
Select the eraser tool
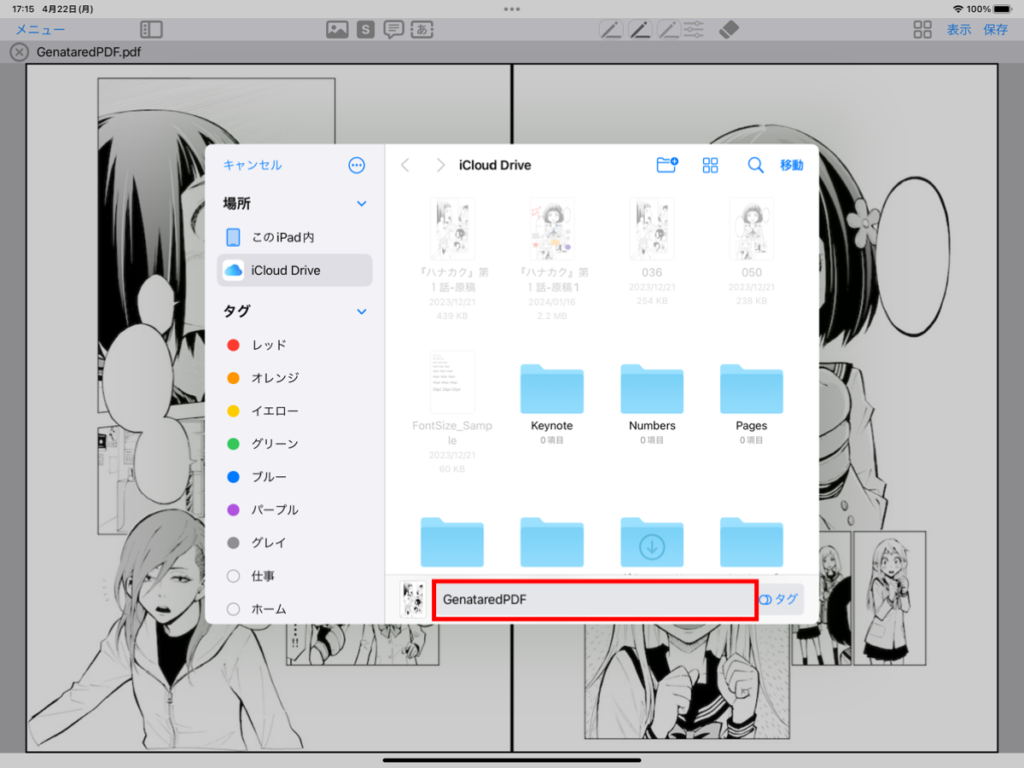(729, 29)
